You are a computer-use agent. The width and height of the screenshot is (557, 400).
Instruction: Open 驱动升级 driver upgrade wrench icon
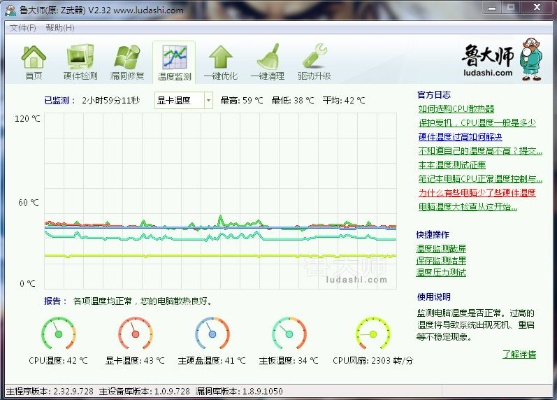click(314, 63)
